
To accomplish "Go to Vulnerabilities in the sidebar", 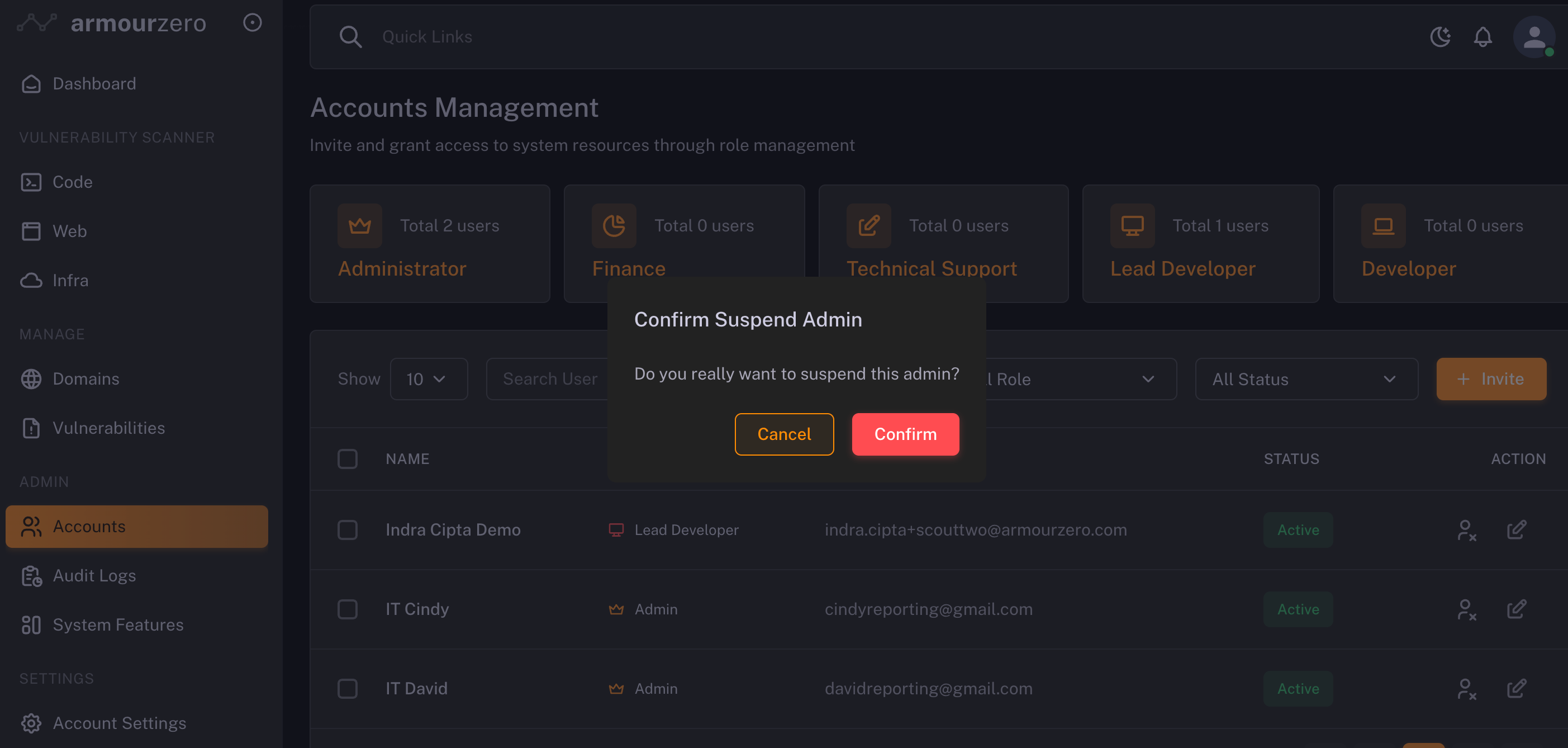I will tap(108, 428).
